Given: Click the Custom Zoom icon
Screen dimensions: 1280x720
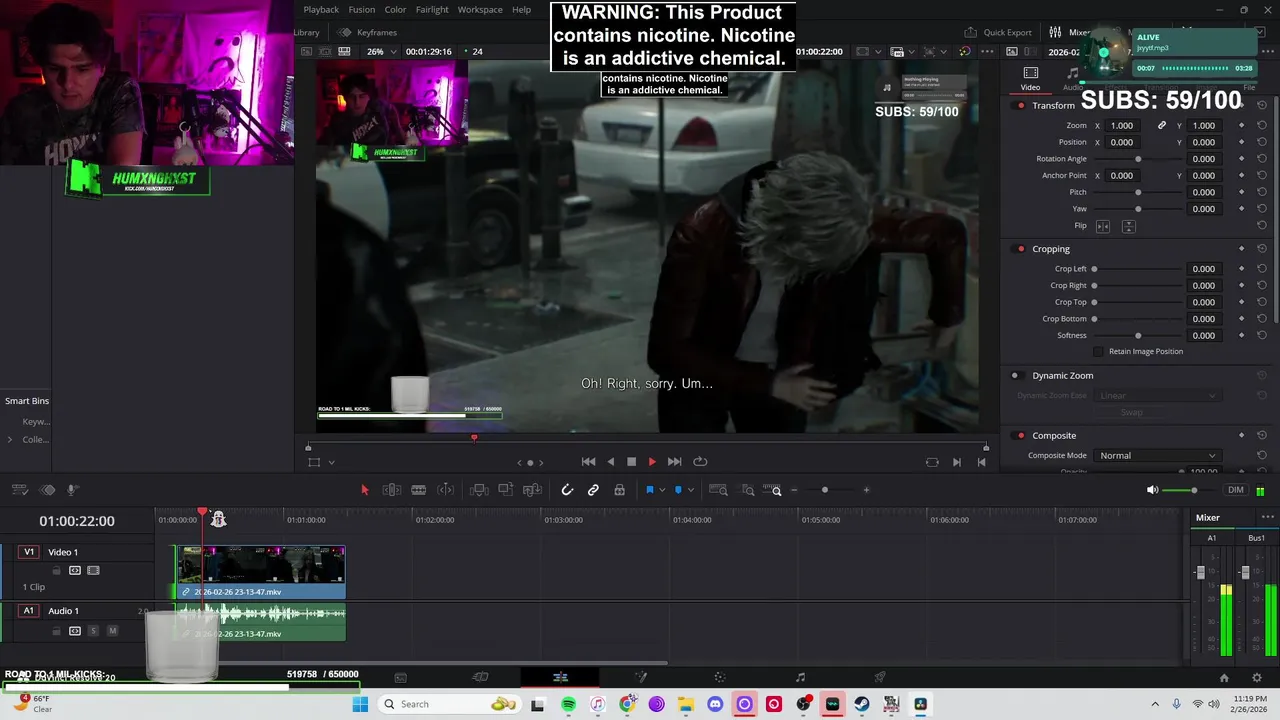Looking at the screenshot, I should (772, 490).
